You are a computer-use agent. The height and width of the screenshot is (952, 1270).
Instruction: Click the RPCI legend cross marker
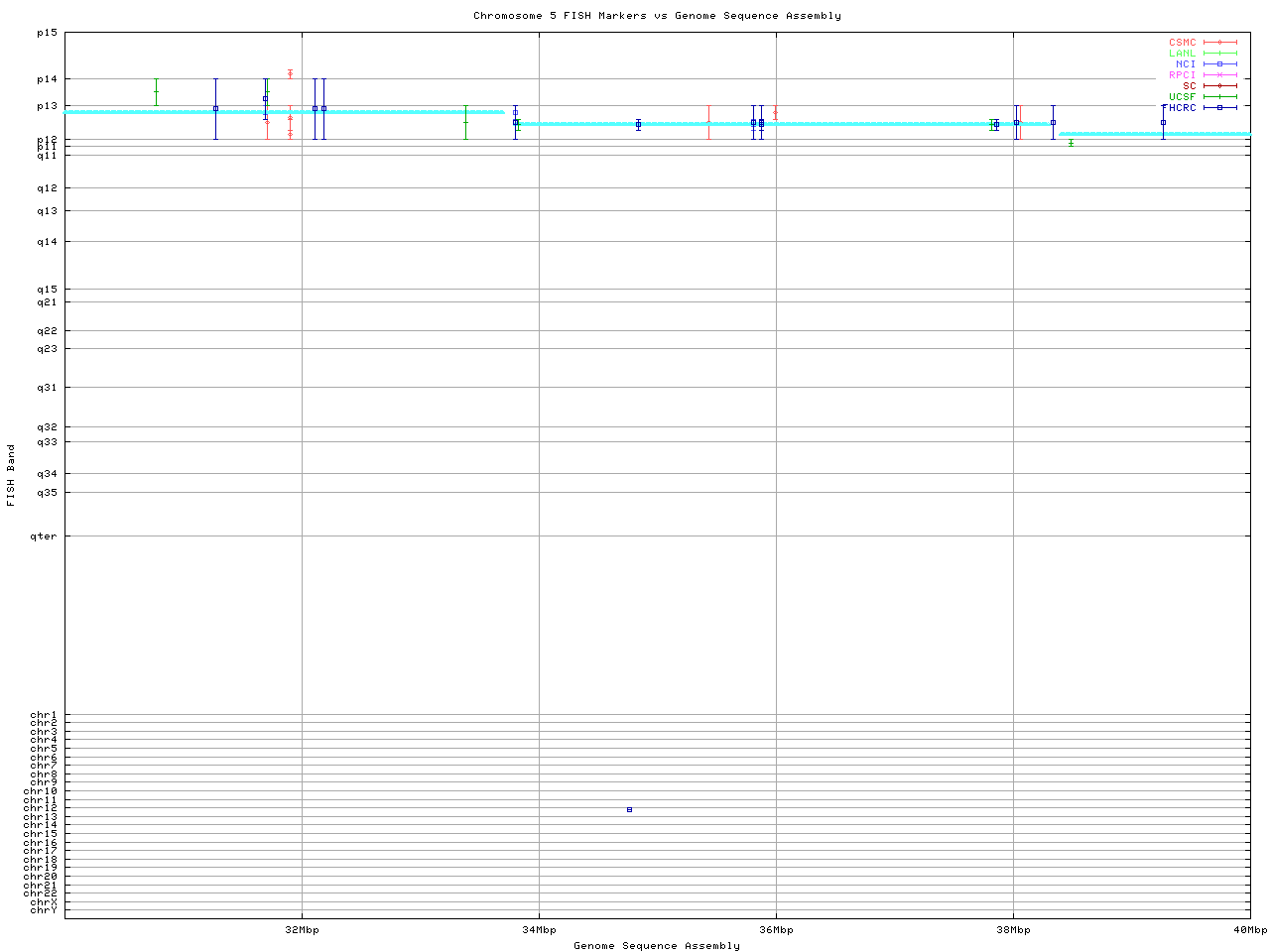(1219, 75)
